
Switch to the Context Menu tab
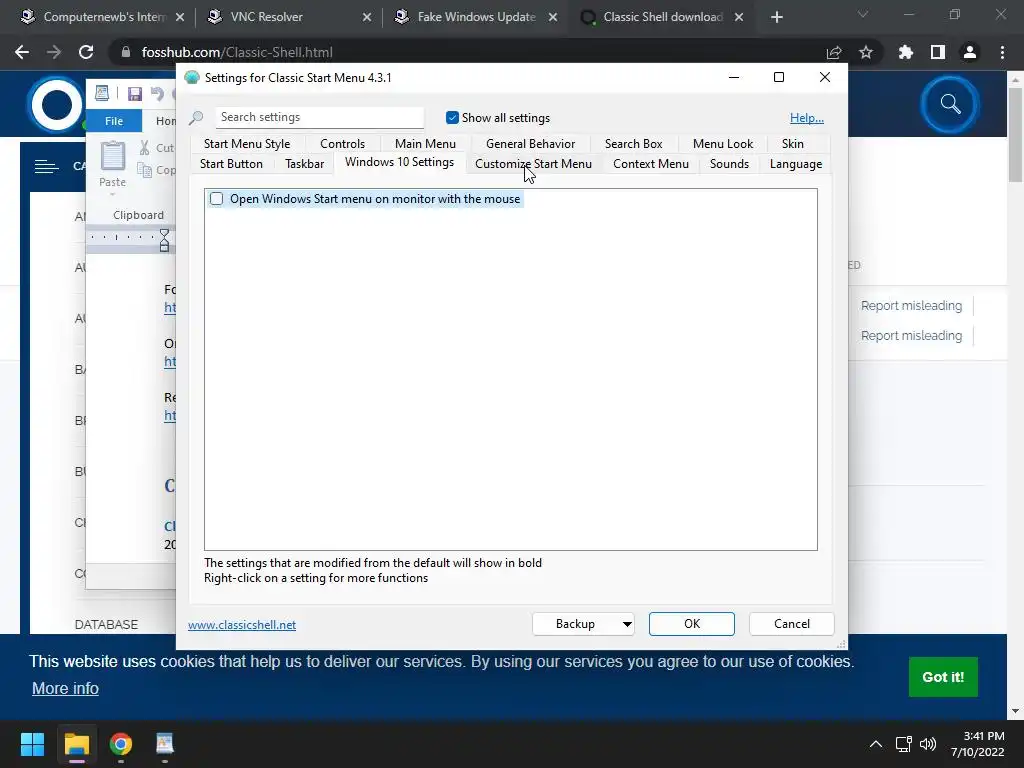[650, 164]
